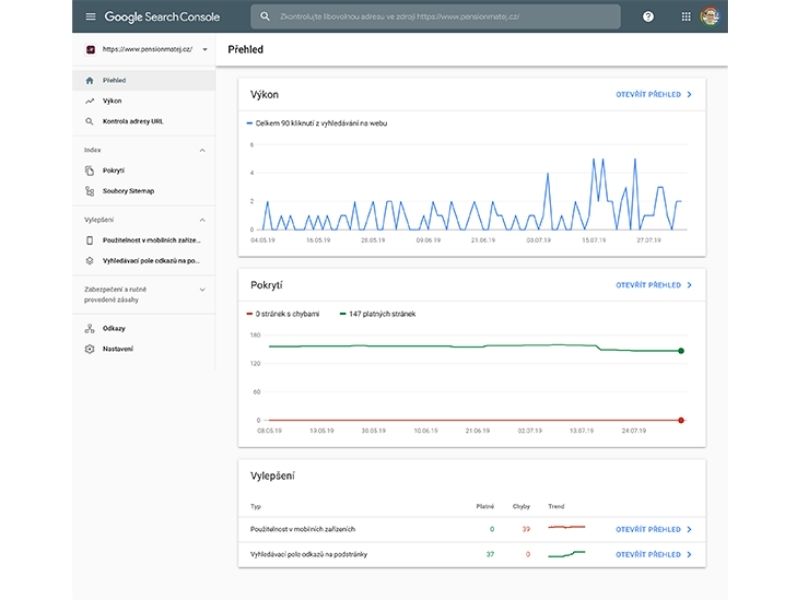Viewport: 800px width, 600px height.
Task: Click the red trend sparkline for mobile usability
Action: (566, 527)
